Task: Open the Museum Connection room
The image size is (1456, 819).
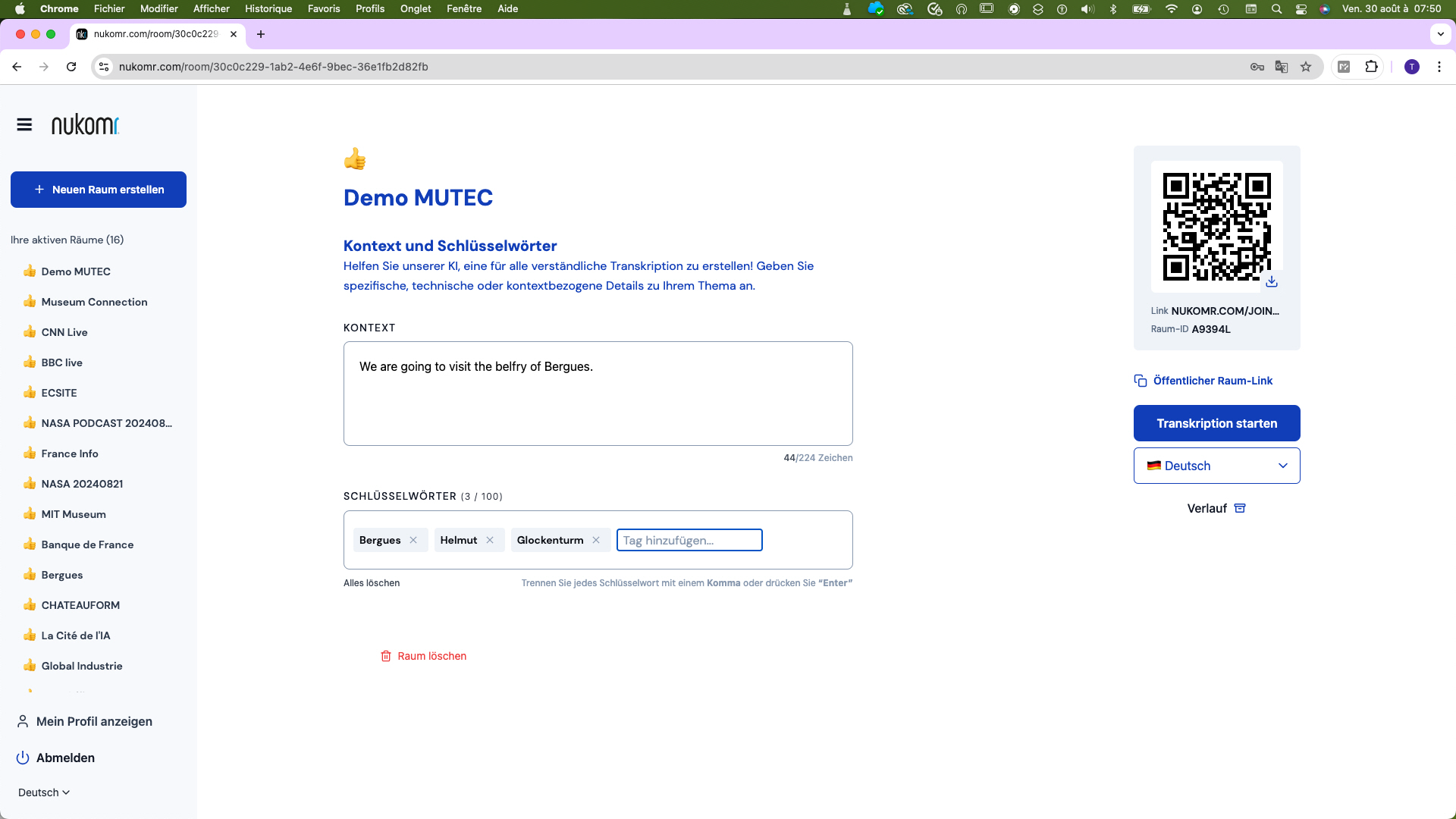Action: [x=94, y=302]
